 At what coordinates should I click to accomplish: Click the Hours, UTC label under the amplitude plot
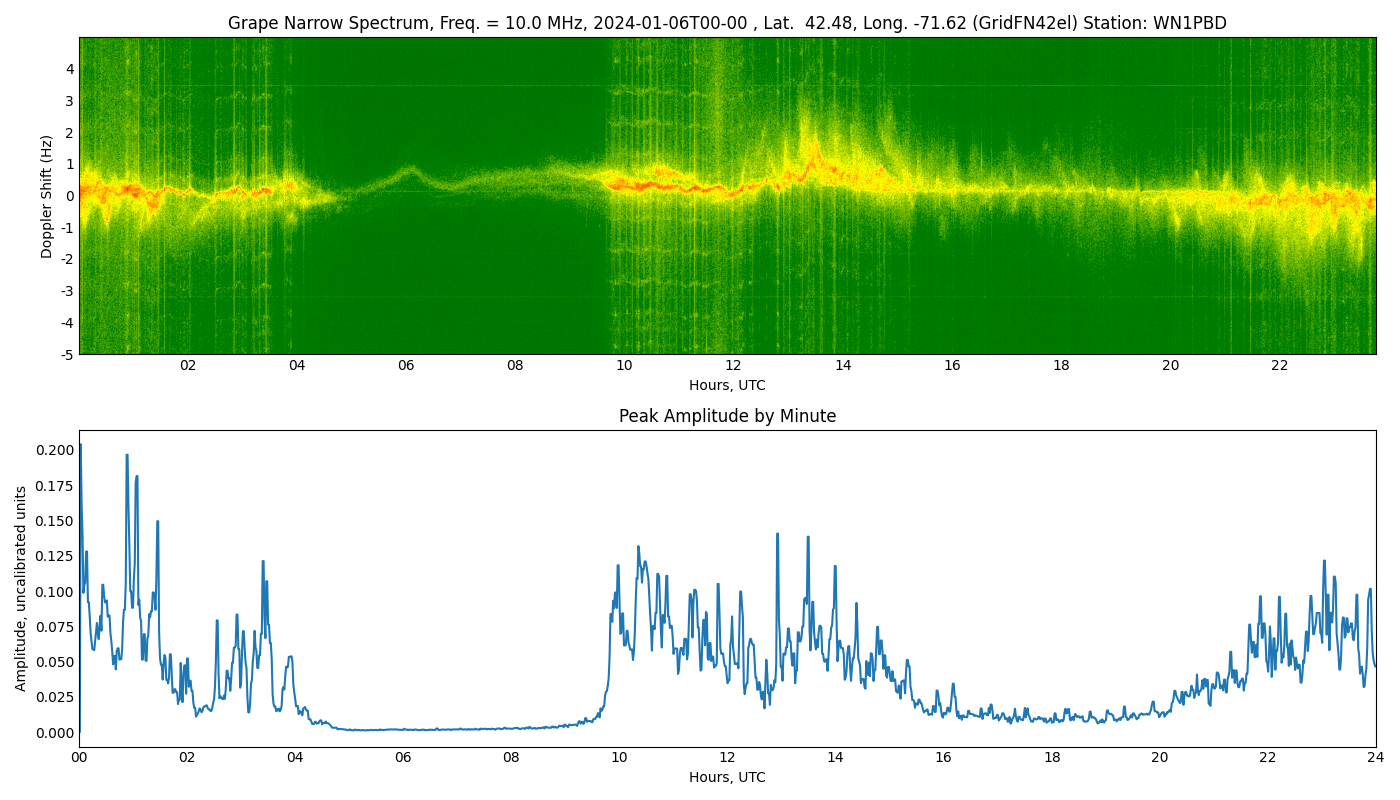point(727,777)
